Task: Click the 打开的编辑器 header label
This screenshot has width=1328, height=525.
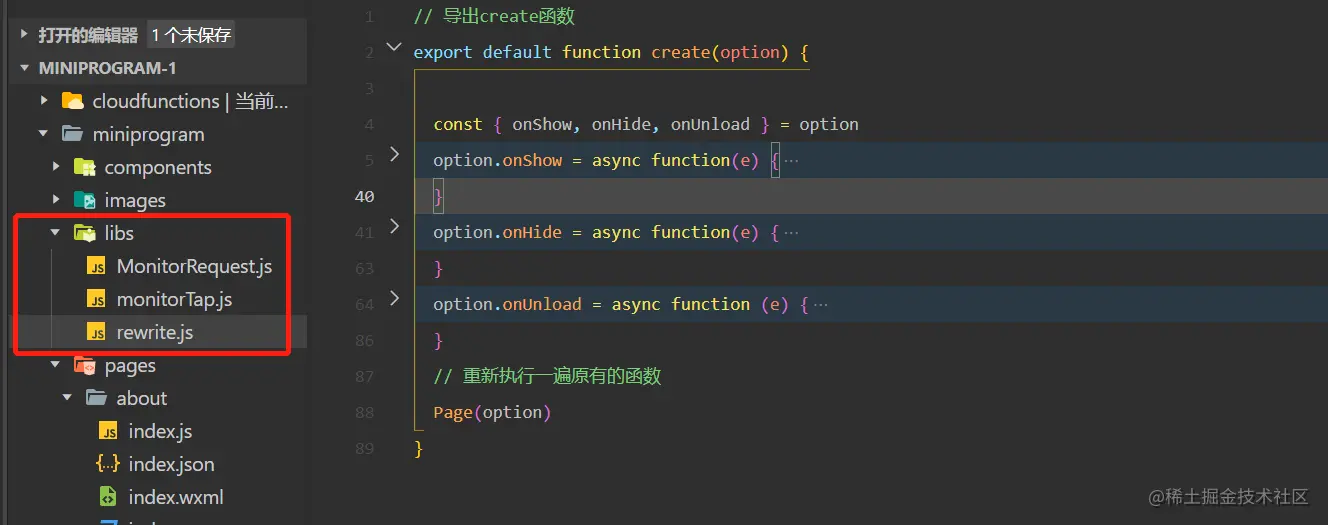Action: point(88,35)
